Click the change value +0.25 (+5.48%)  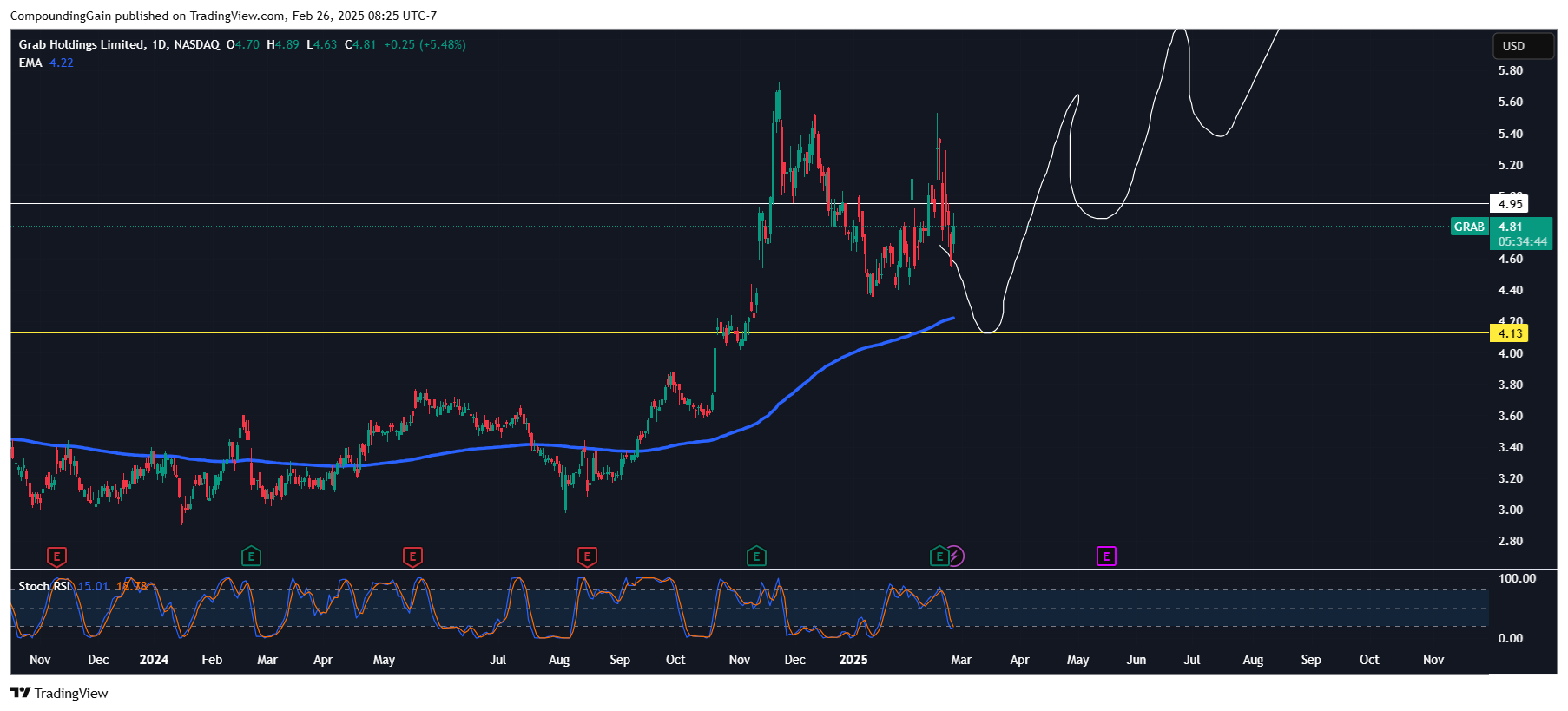click(x=425, y=44)
